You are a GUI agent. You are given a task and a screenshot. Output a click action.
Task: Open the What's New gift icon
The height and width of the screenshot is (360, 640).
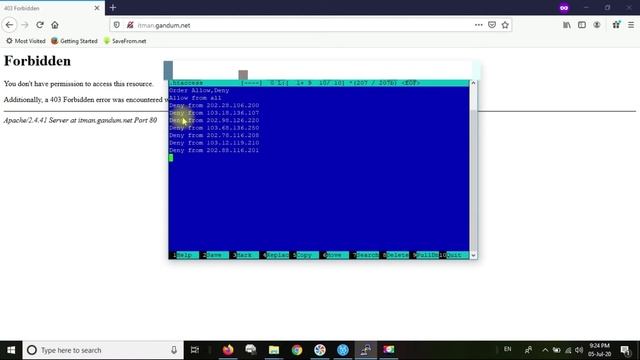pyautogui.click(x=616, y=25)
